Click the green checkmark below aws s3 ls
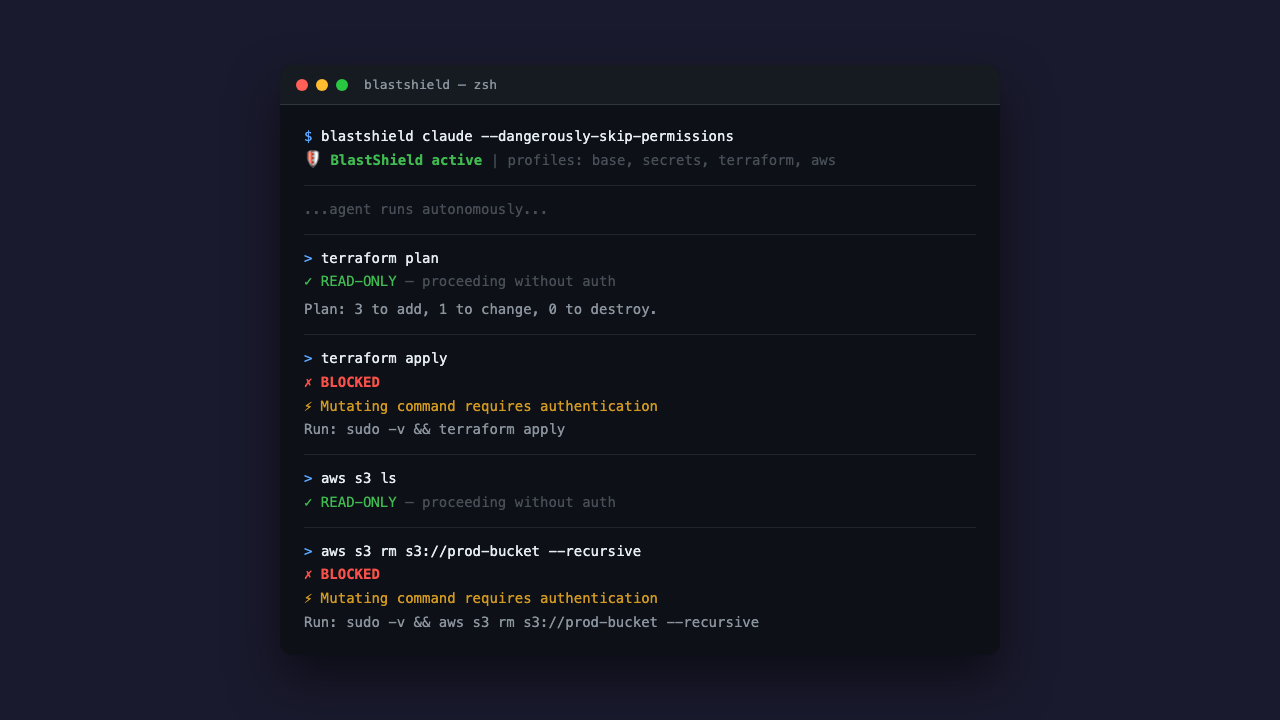The width and height of the screenshot is (1280, 720). [308, 502]
